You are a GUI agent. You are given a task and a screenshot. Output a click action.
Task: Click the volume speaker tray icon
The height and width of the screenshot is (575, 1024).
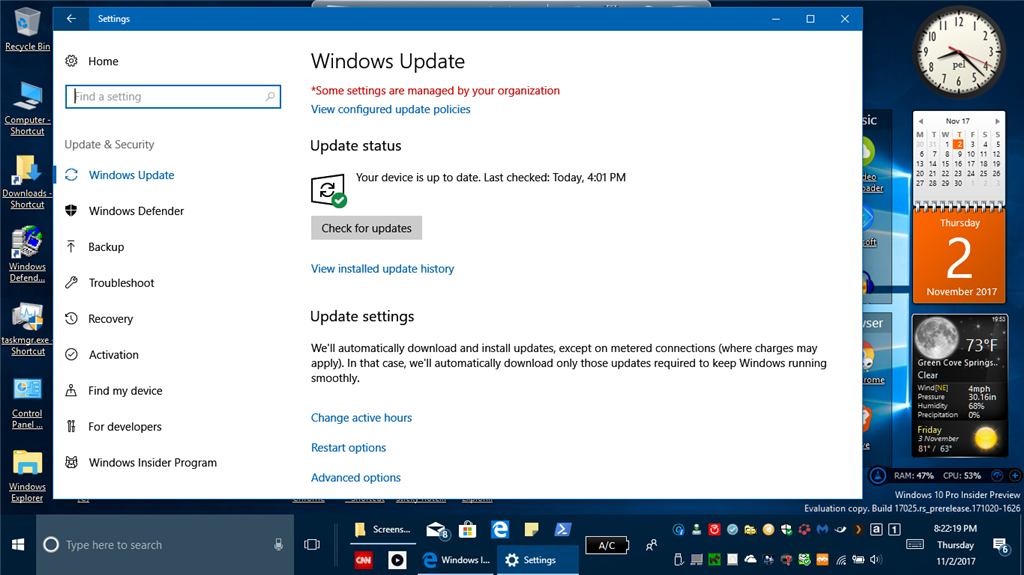point(876,559)
